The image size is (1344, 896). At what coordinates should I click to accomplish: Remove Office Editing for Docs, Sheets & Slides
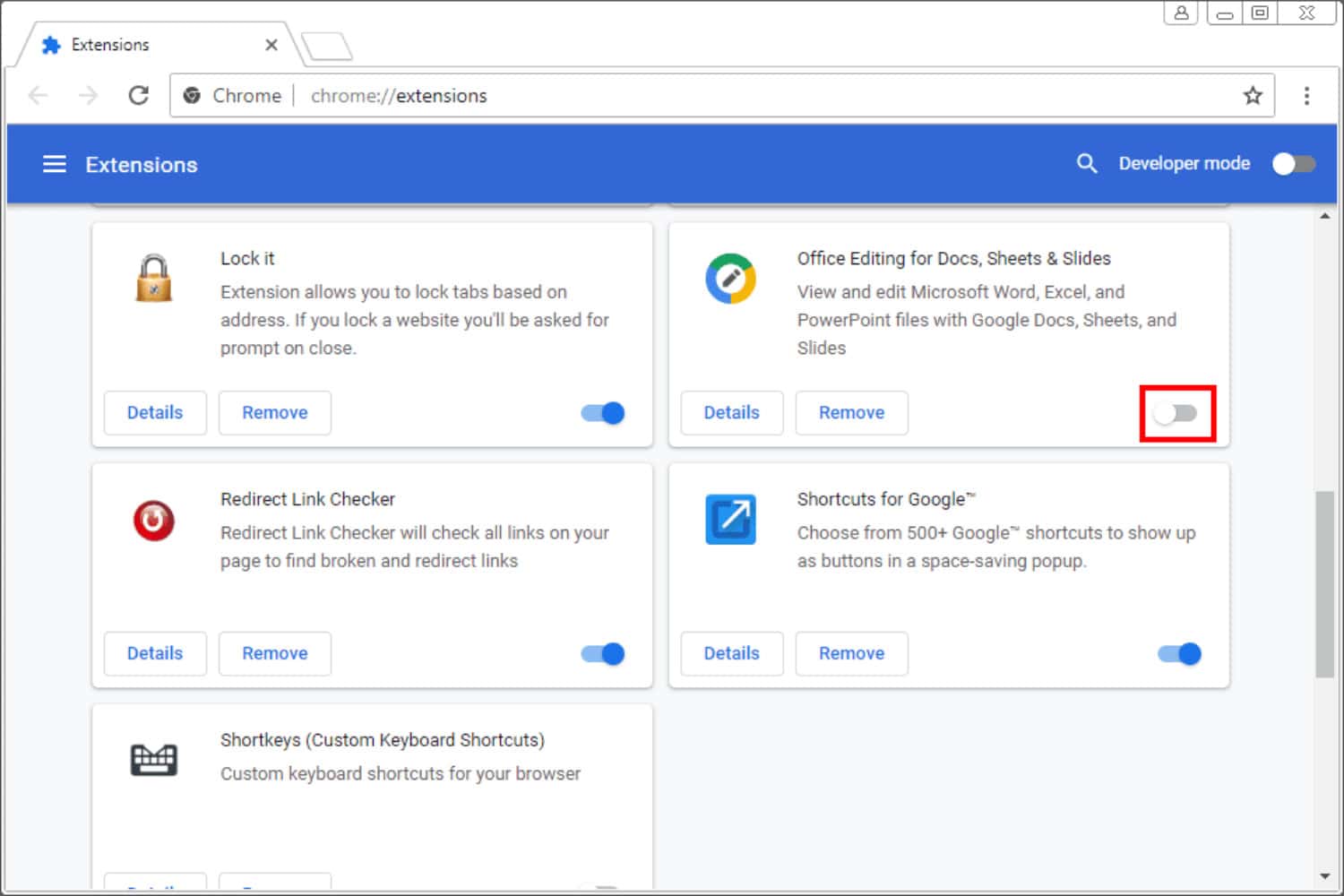852,413
